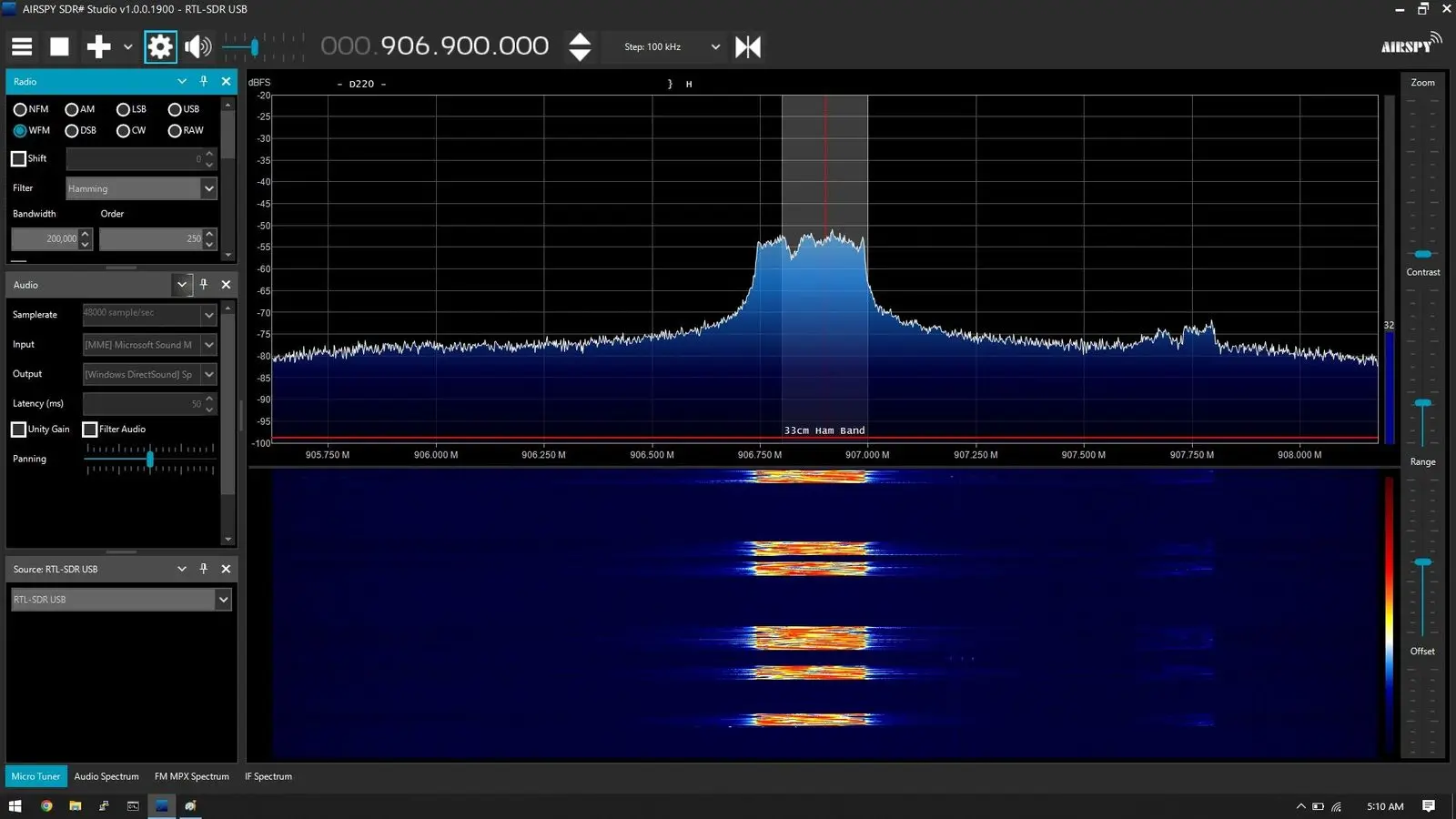Show hidden system tray icons
Viewport: 1456px width, 819px height.
coord(1300,806)
